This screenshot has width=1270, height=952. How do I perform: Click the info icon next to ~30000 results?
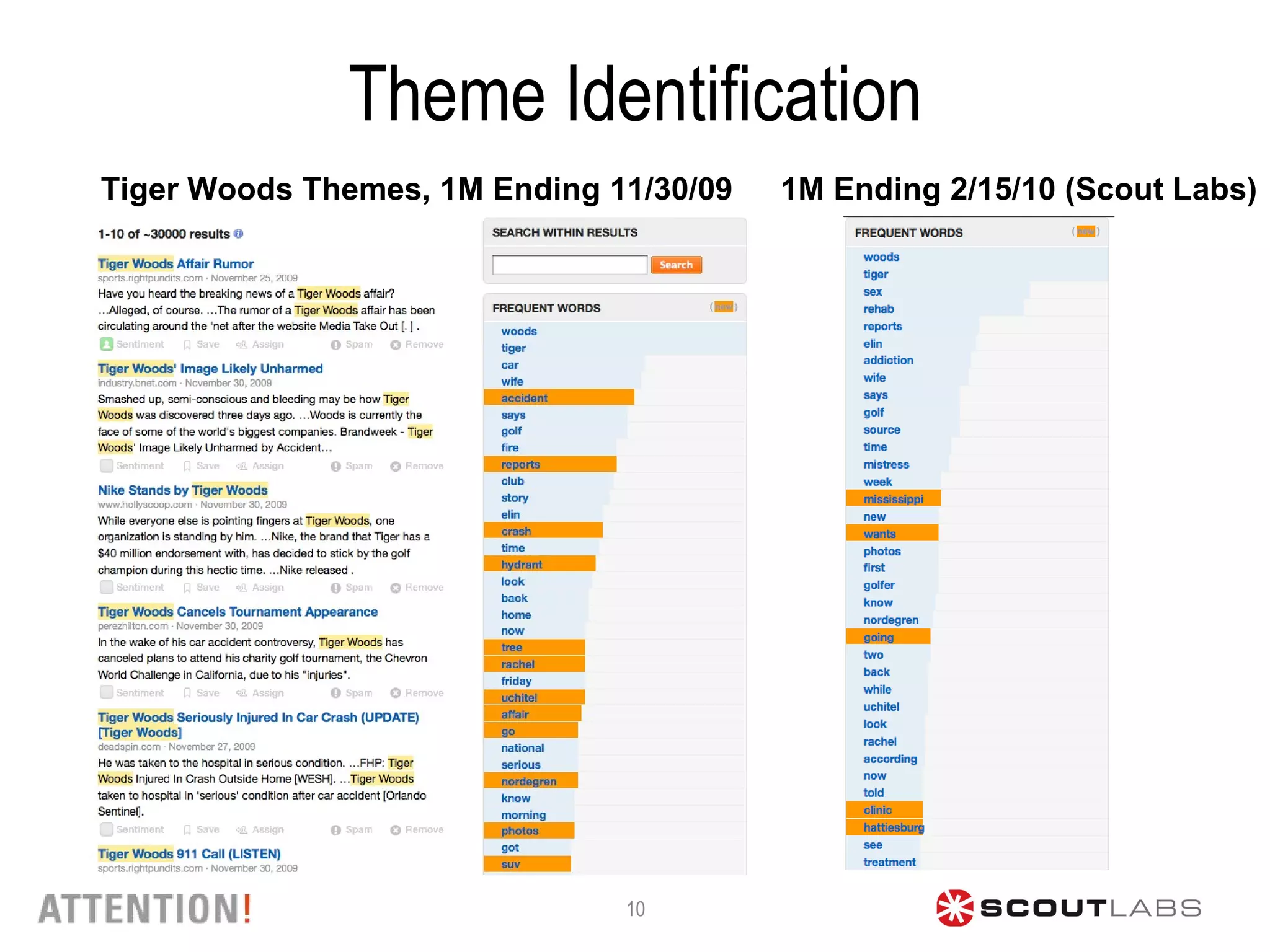click(x=239, y=234)
